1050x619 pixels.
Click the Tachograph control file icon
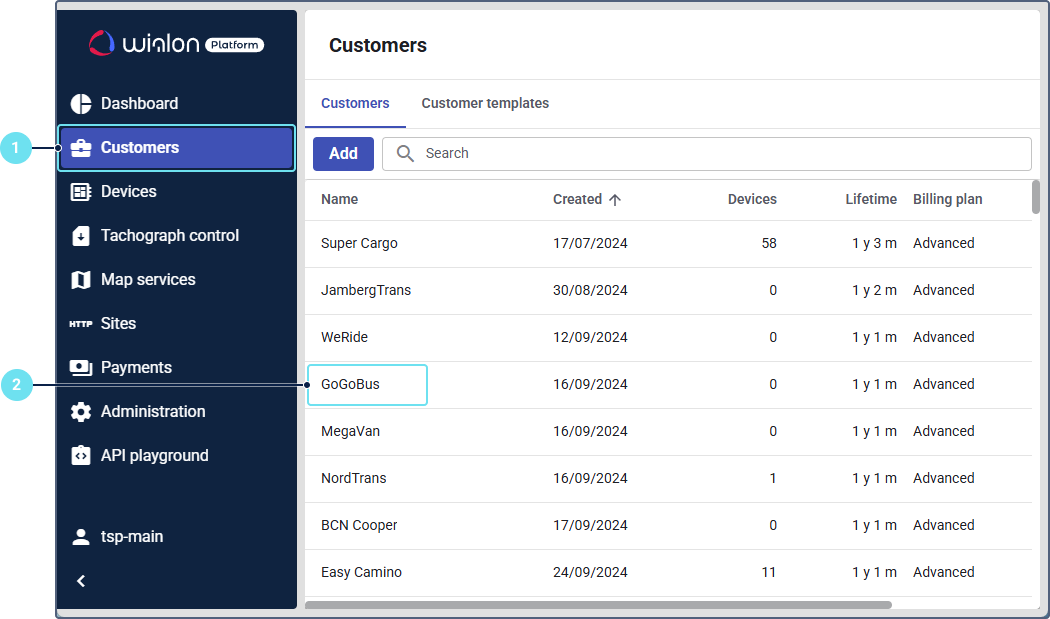81,236
